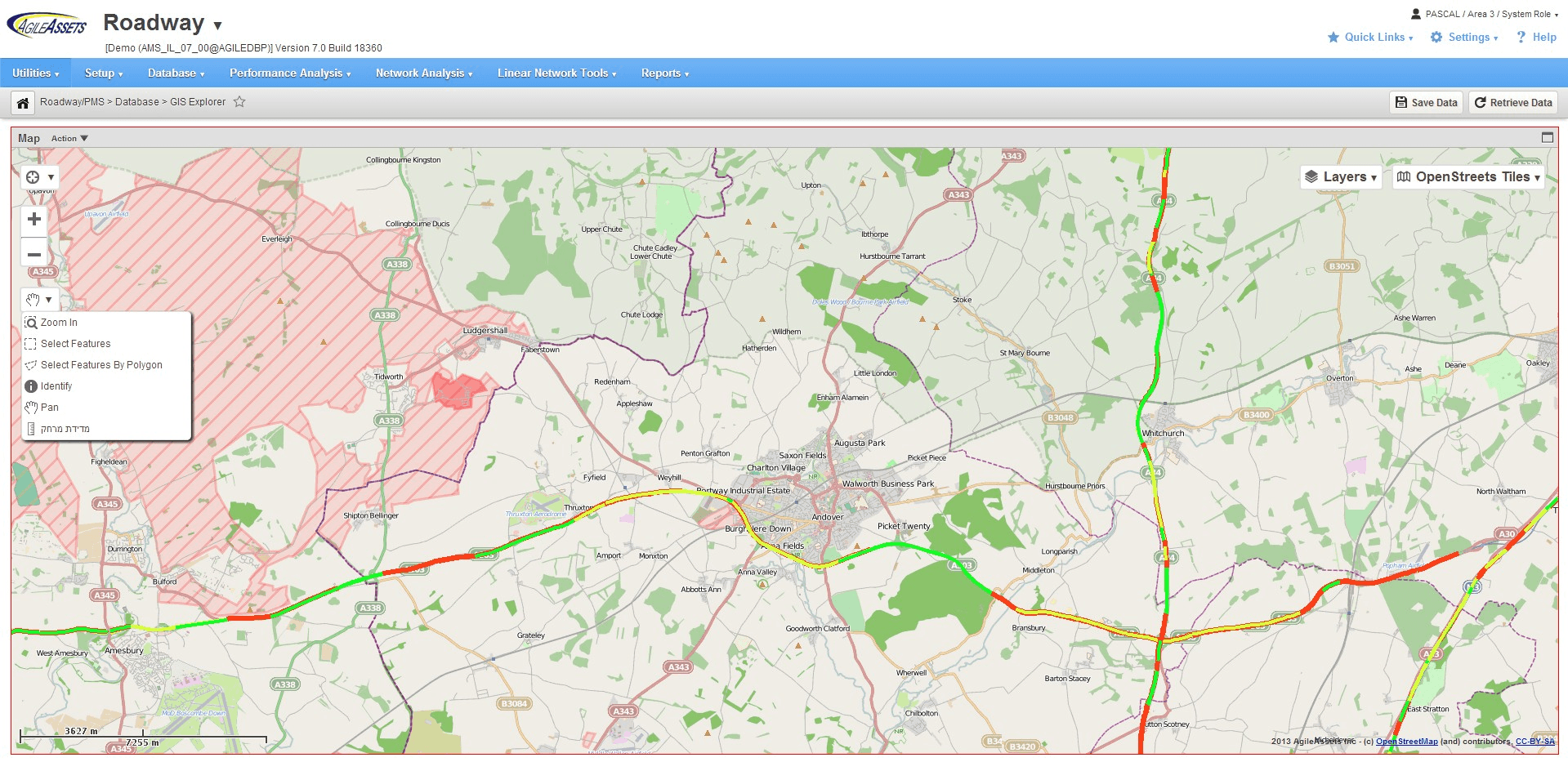Open the Quick Links menu
The height and width of the screenshot is (771, 1568).
pyautogui.click(x=1370, y=37)
